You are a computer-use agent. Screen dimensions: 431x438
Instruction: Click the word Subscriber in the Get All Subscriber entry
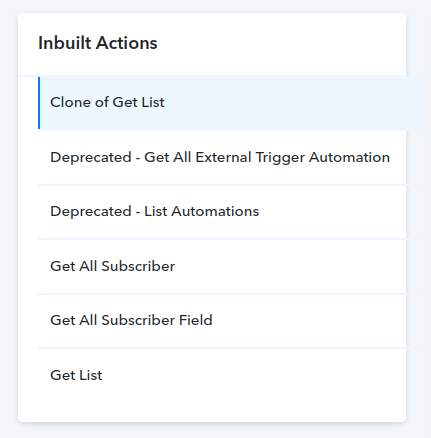138,266
